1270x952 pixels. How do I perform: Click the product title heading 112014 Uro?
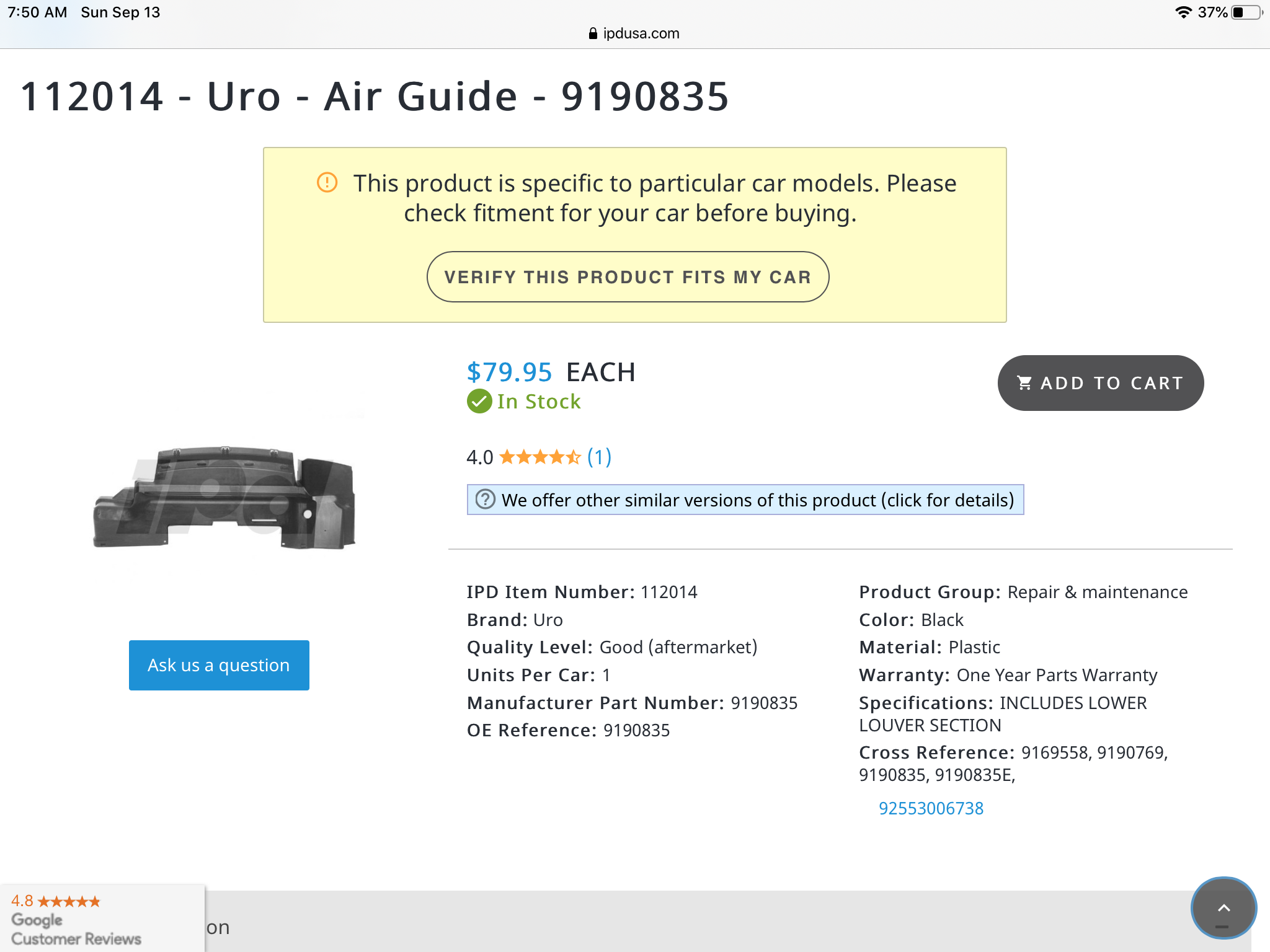[375, 97]
